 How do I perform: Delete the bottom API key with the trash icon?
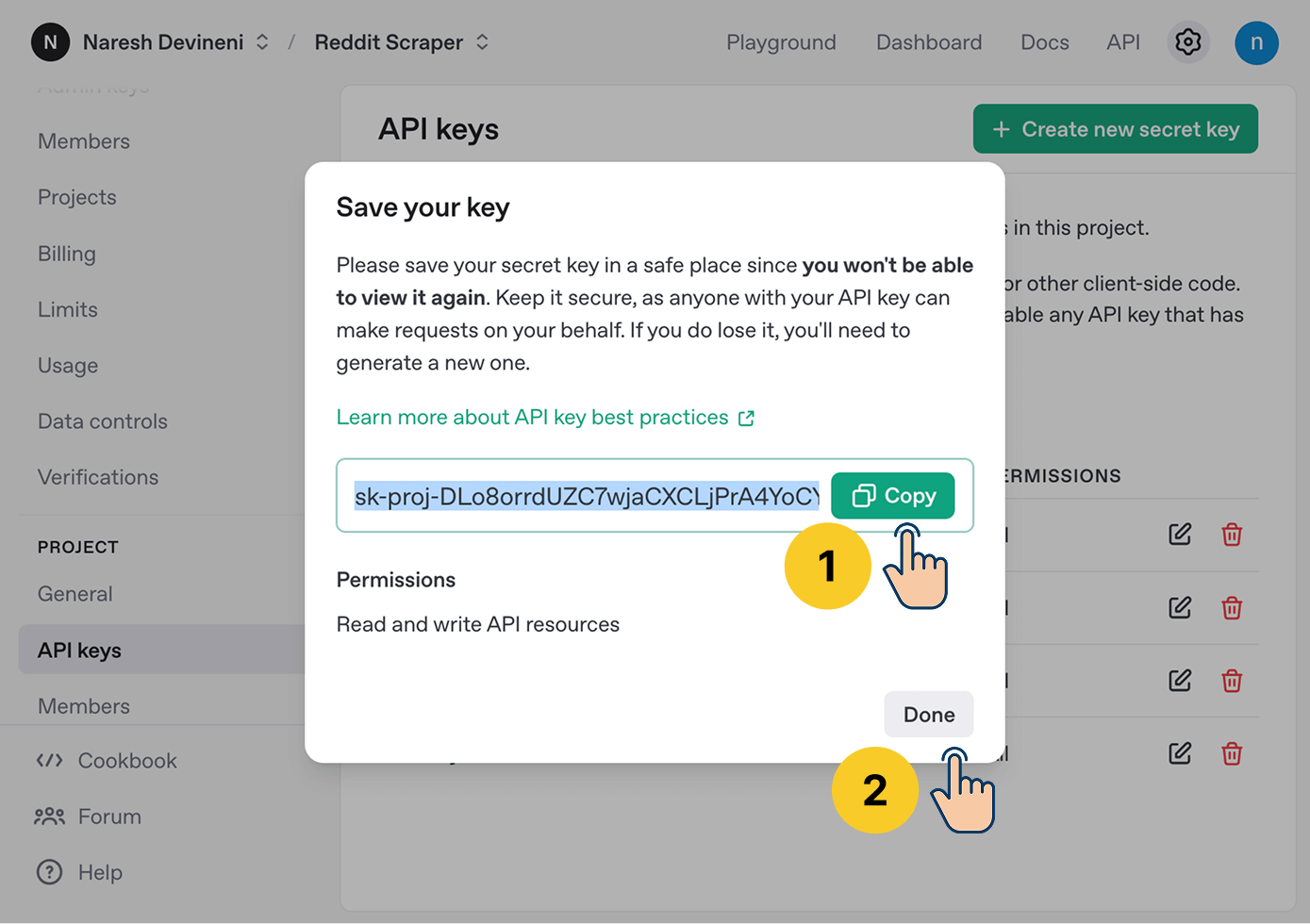click(1232, 753)
